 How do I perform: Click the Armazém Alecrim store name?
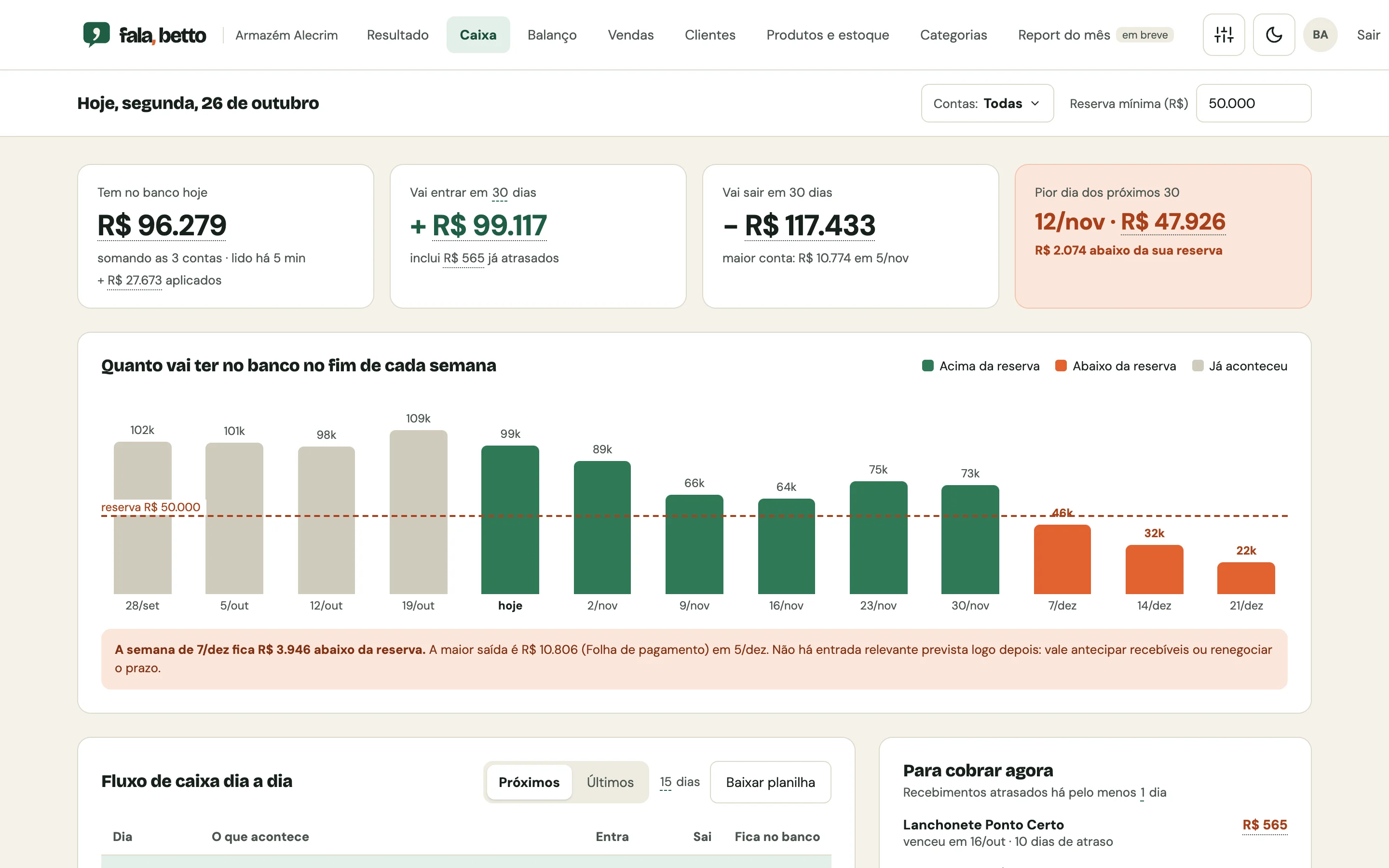286,35
